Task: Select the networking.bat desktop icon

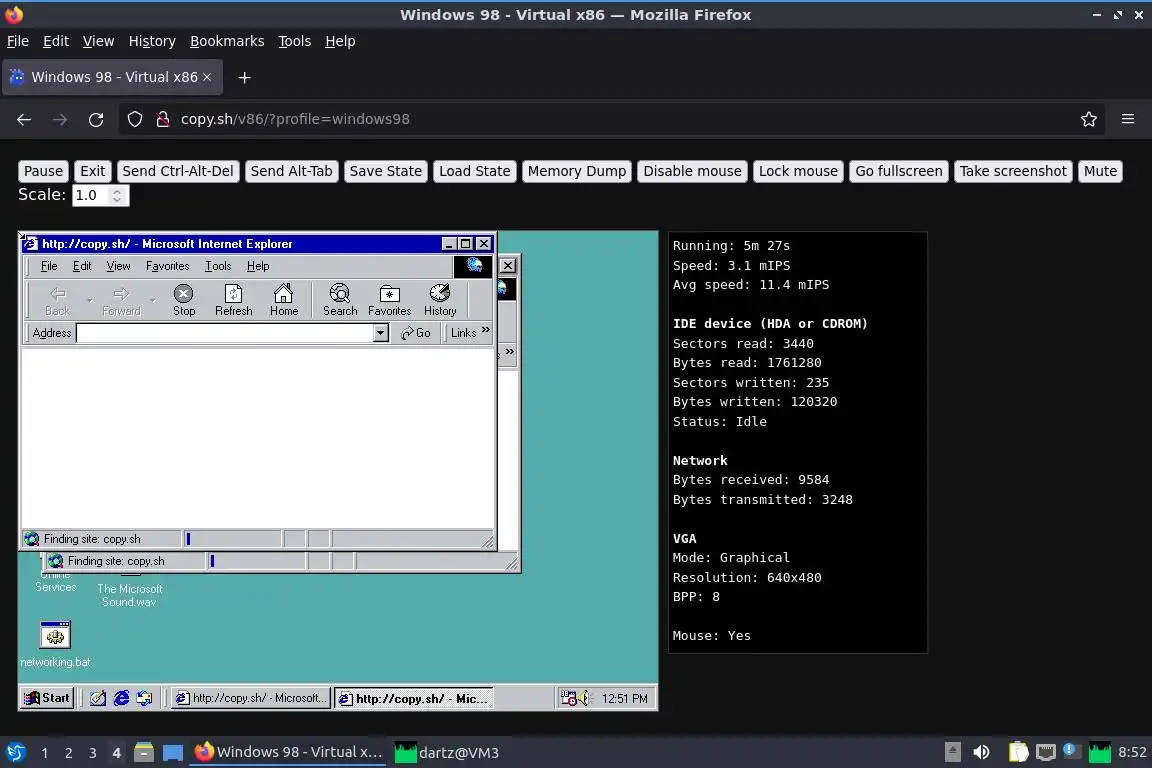Action: [55, 645]
